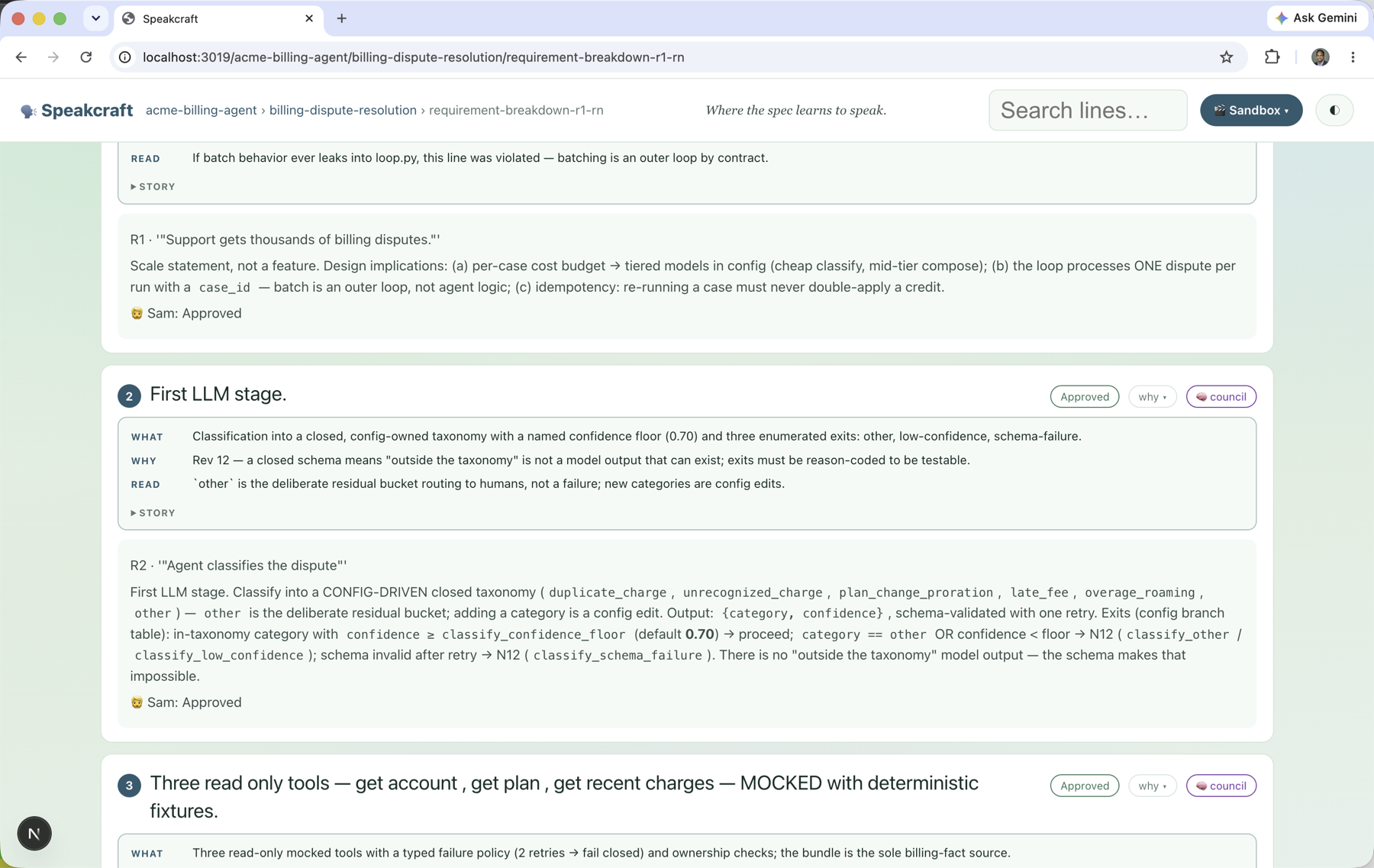The height and width of the screenshot is (868, 1374).
Task: Click the late_fee code token
Action: coord(1039,593)
